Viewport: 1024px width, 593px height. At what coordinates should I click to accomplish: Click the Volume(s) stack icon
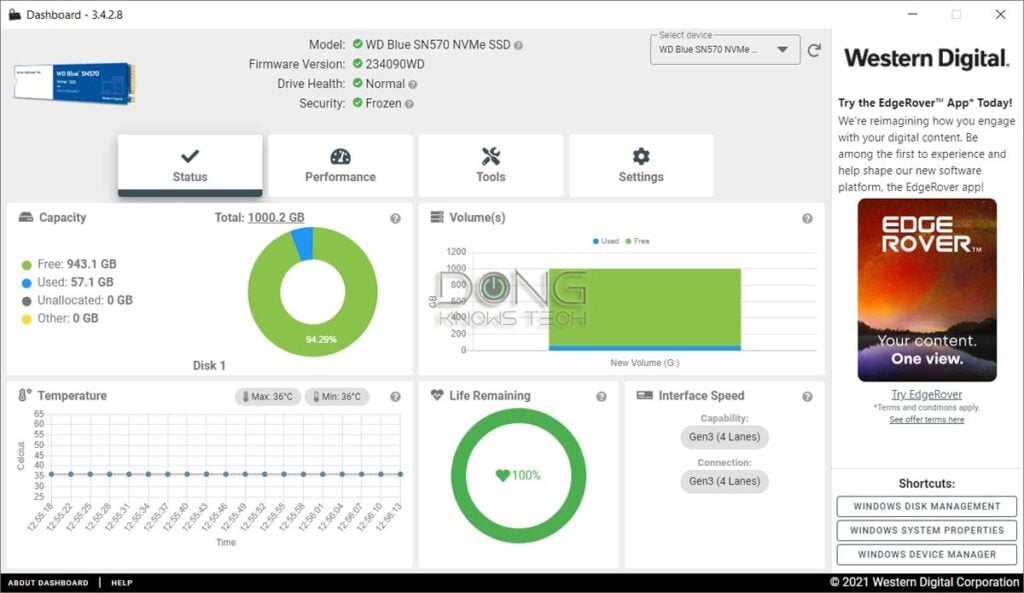437,217
